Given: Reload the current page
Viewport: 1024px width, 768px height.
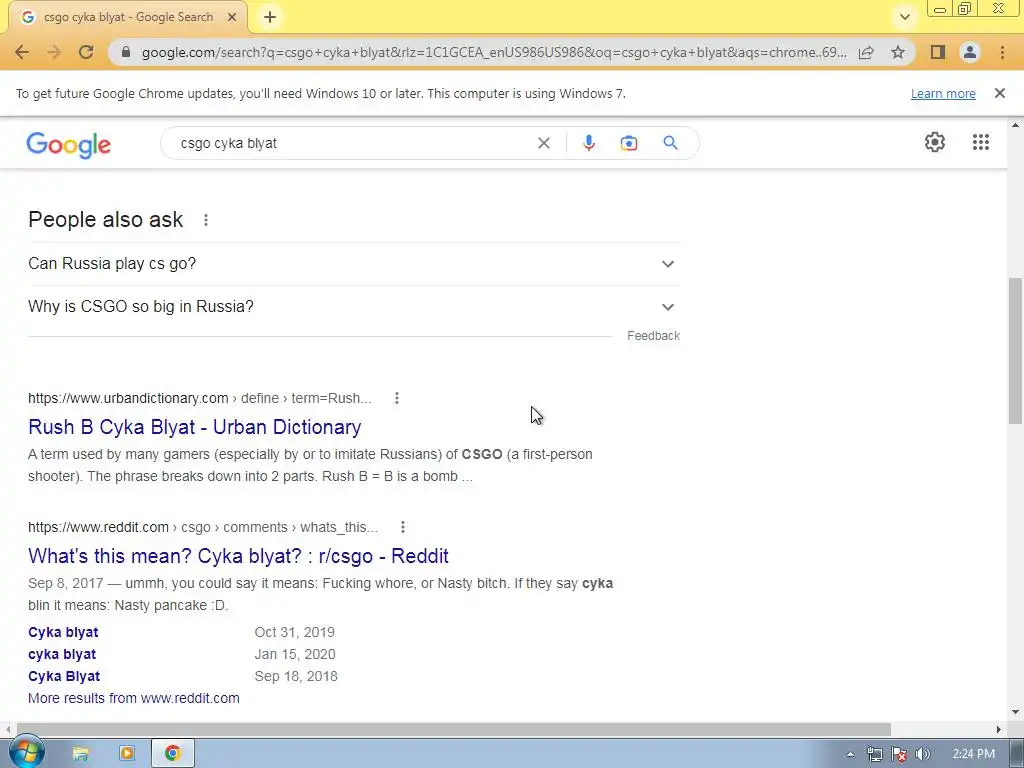Looking at the screenshot, I should [x=86, y=52].
